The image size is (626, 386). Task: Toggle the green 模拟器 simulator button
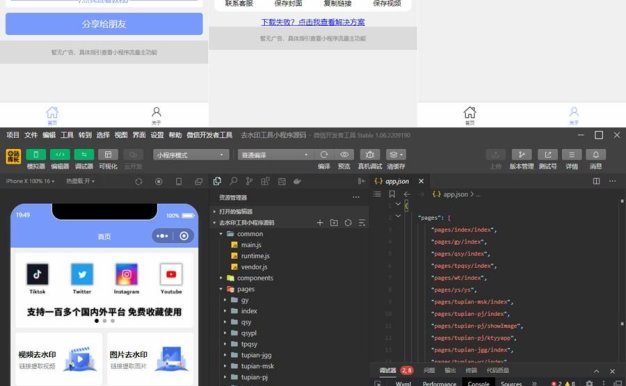[x=36, y=154]
